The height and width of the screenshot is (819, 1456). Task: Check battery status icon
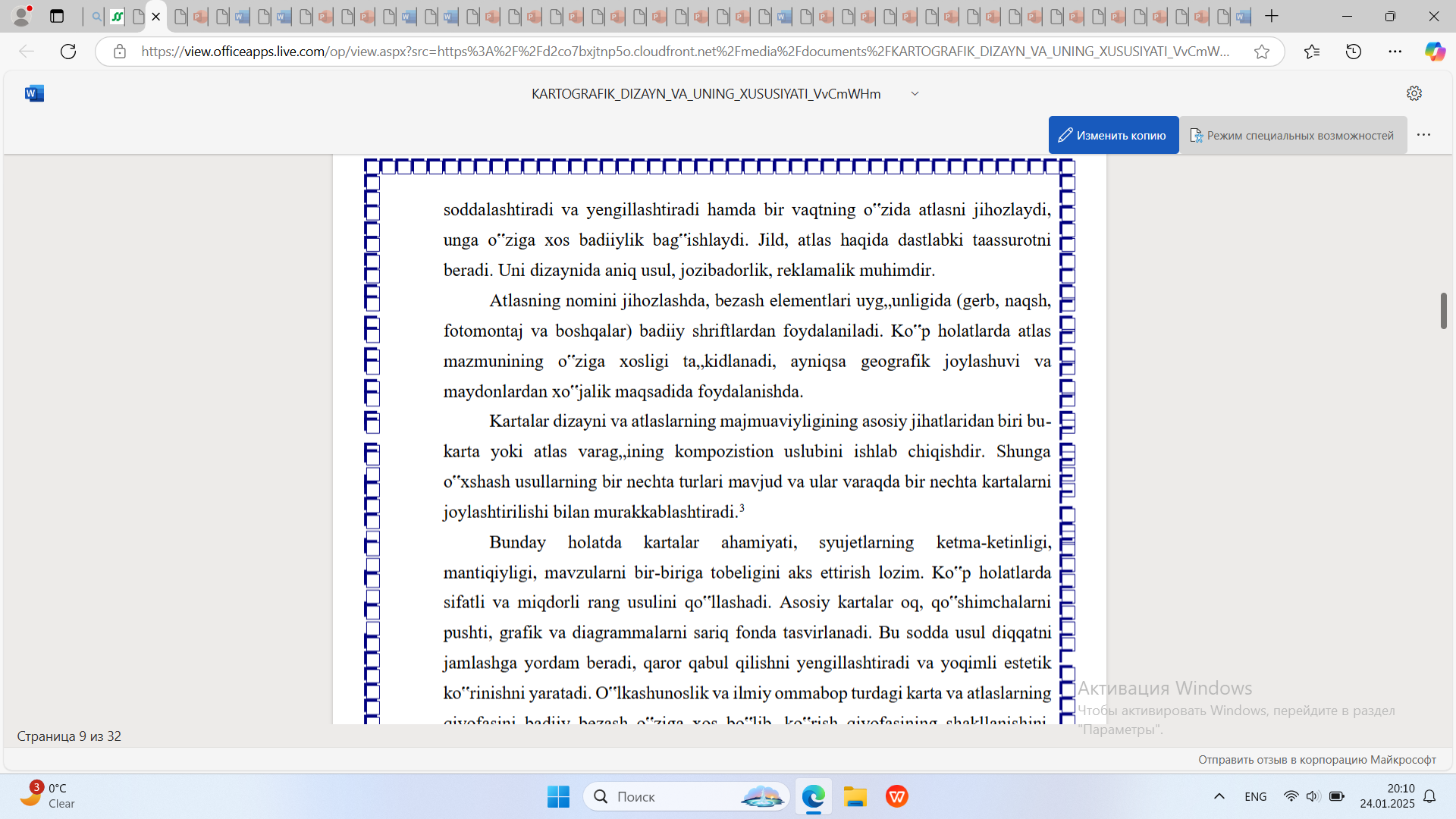tap(1337, 796)
